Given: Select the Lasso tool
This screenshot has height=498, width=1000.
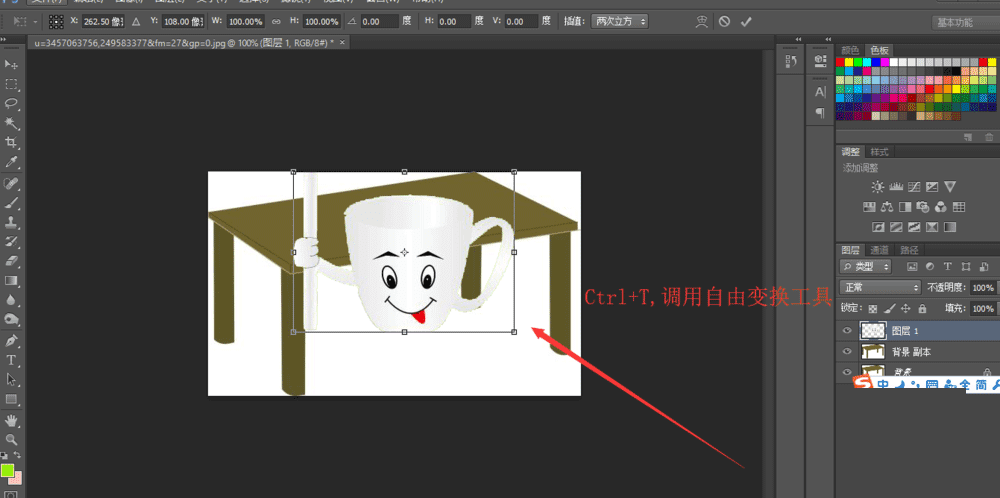Looking at the screenshot, I should pos(12,104).
